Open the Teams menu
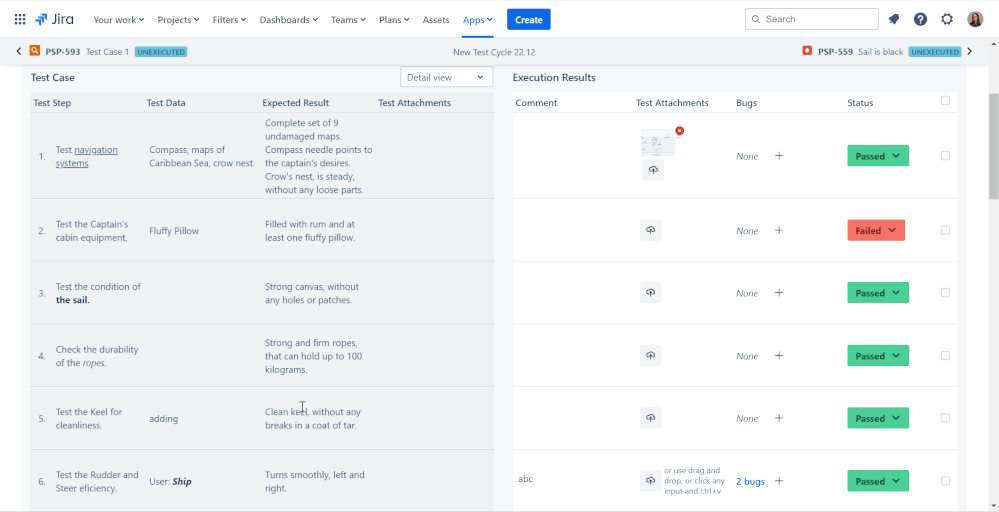 coord(349,20)
